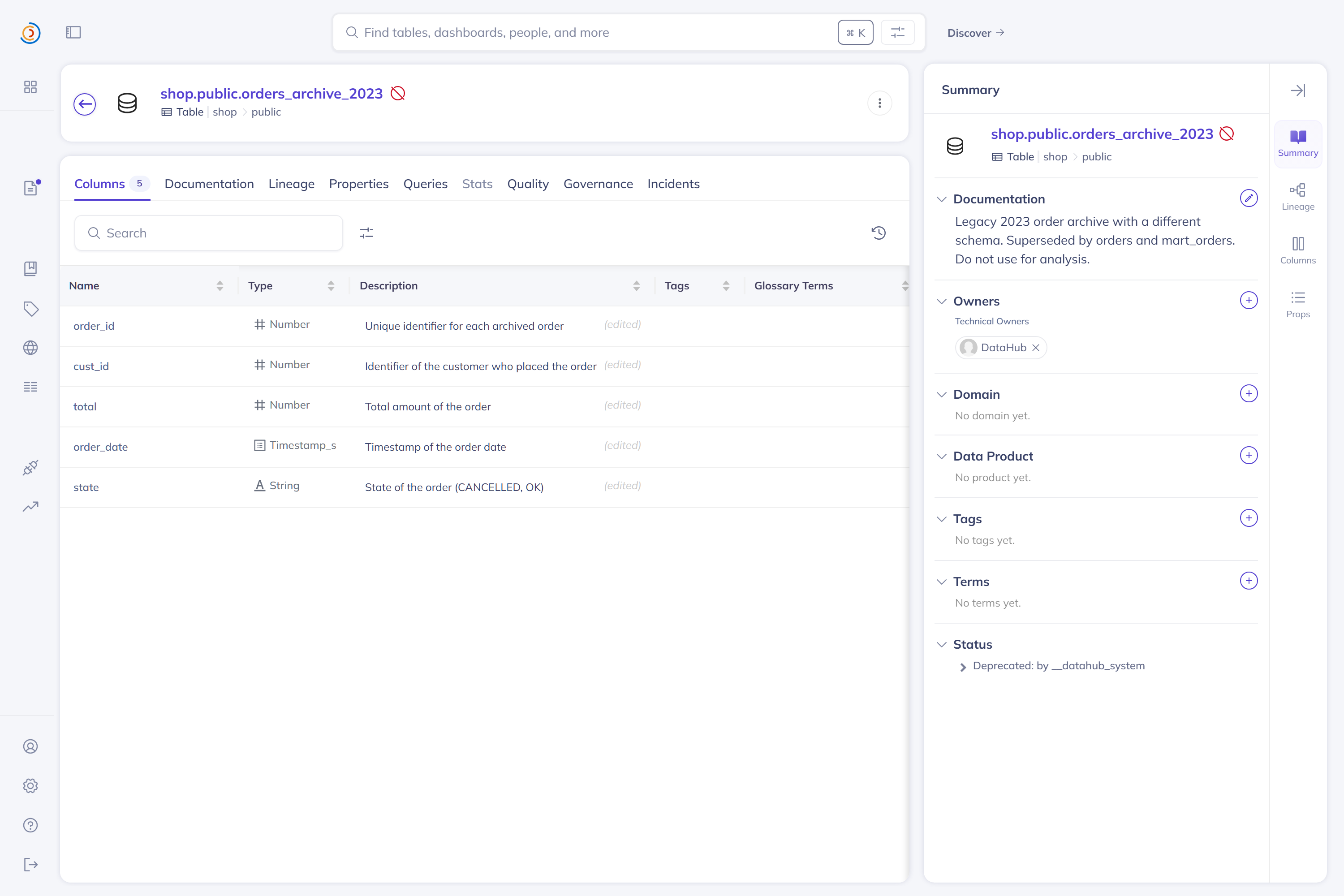1344x896 pixels.
Task: Click the Discover link
Action: [x=975, y=33]
